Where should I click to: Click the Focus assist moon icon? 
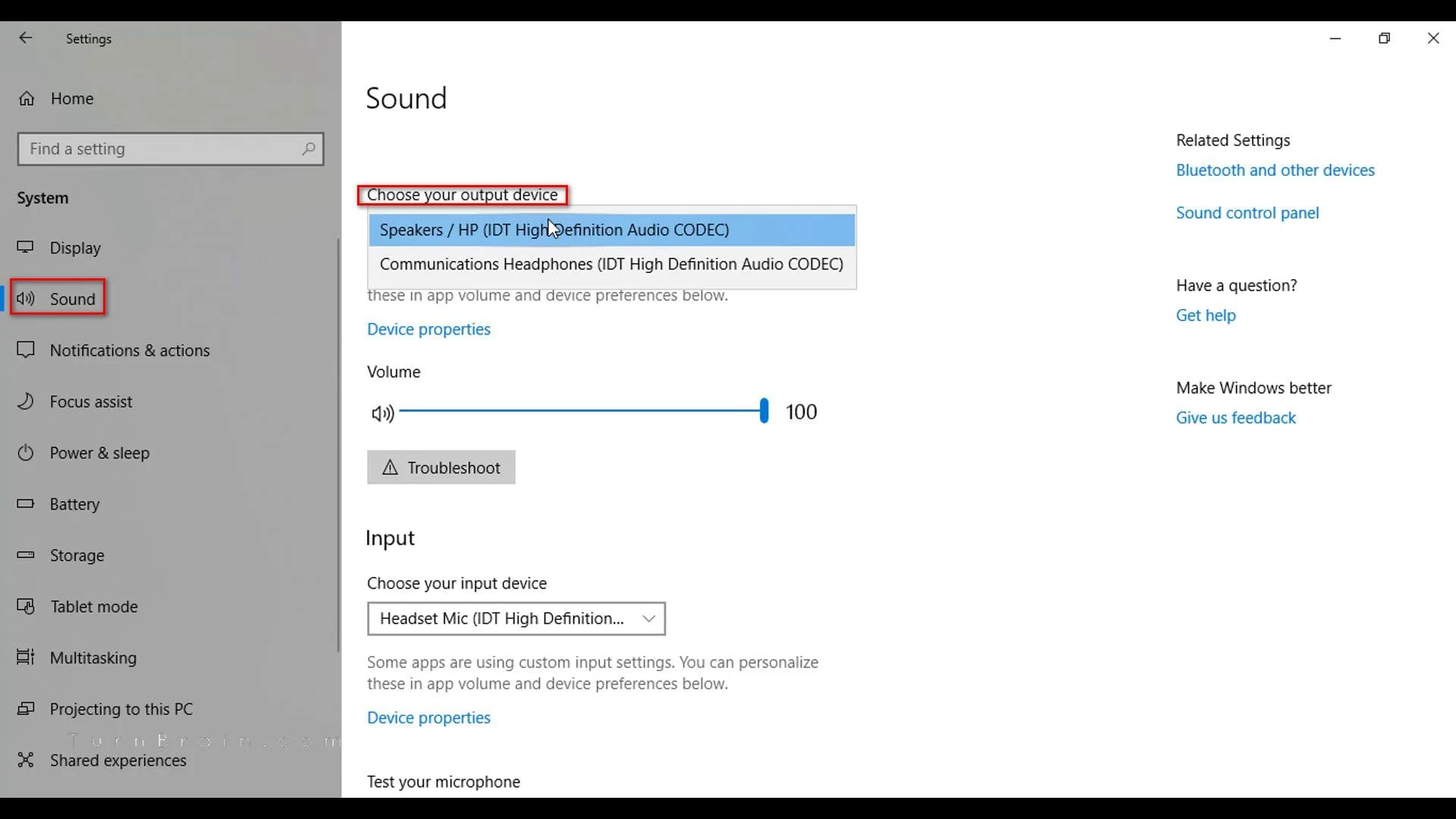tap(26, 401)
